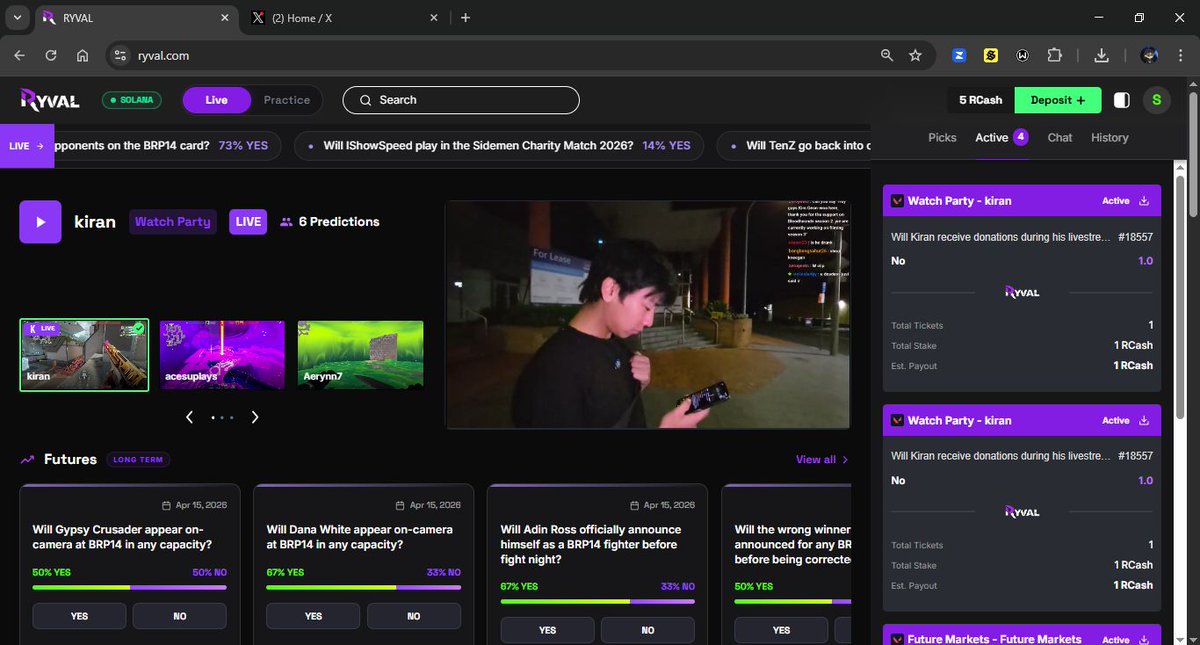Open the Picks tab
The width and height of the screenshot is (1200, 645).
point(942,138)
